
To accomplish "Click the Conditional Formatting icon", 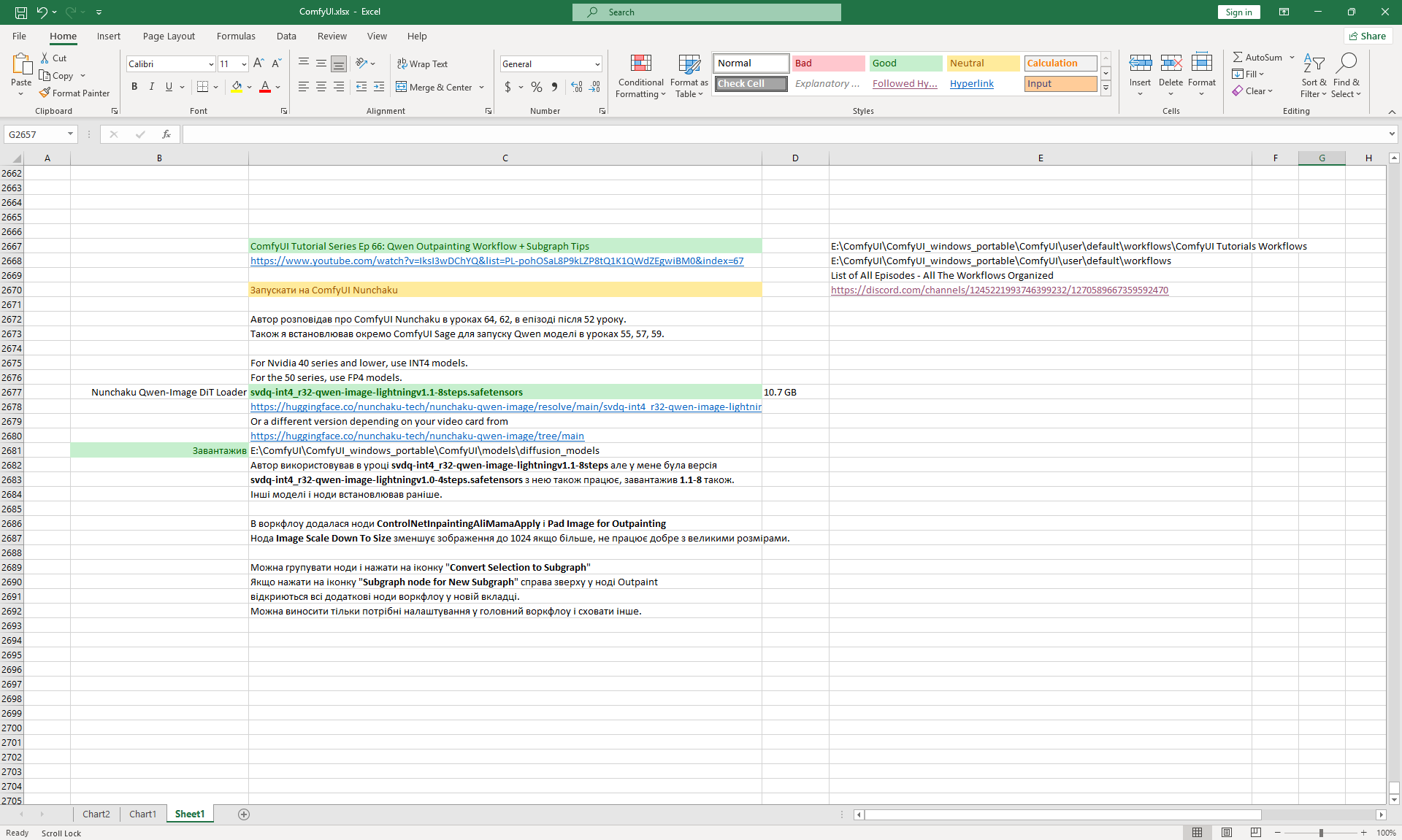I will tap(640, 64).
